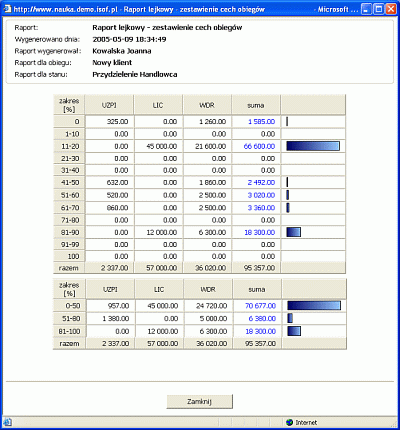The width and height of the screenshot is (400, 430).
Task: Click UZPI column header in lower table
Action: [x=110, y=289]
